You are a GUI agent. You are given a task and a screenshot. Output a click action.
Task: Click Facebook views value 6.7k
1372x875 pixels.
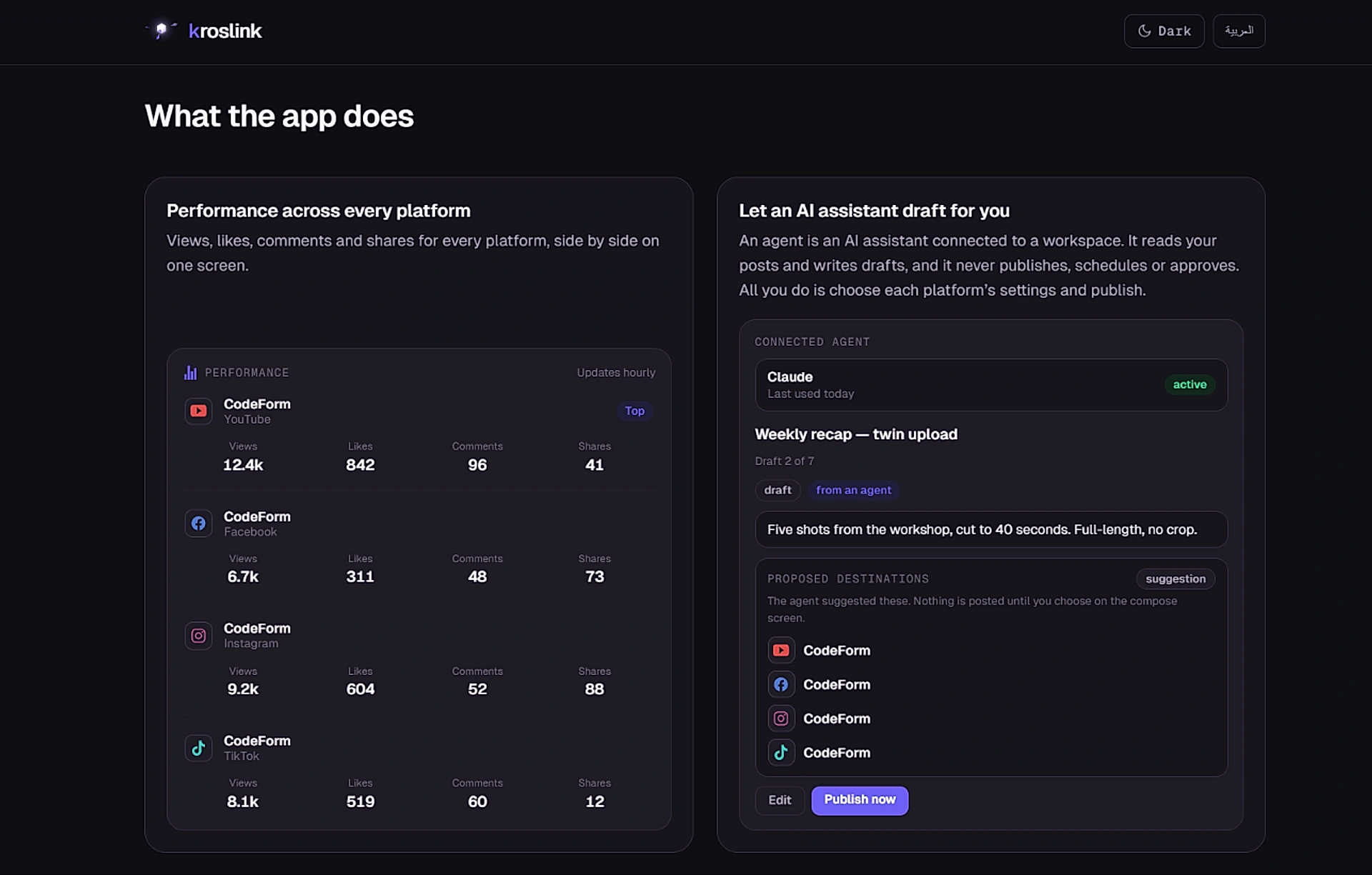coord(243,577)
